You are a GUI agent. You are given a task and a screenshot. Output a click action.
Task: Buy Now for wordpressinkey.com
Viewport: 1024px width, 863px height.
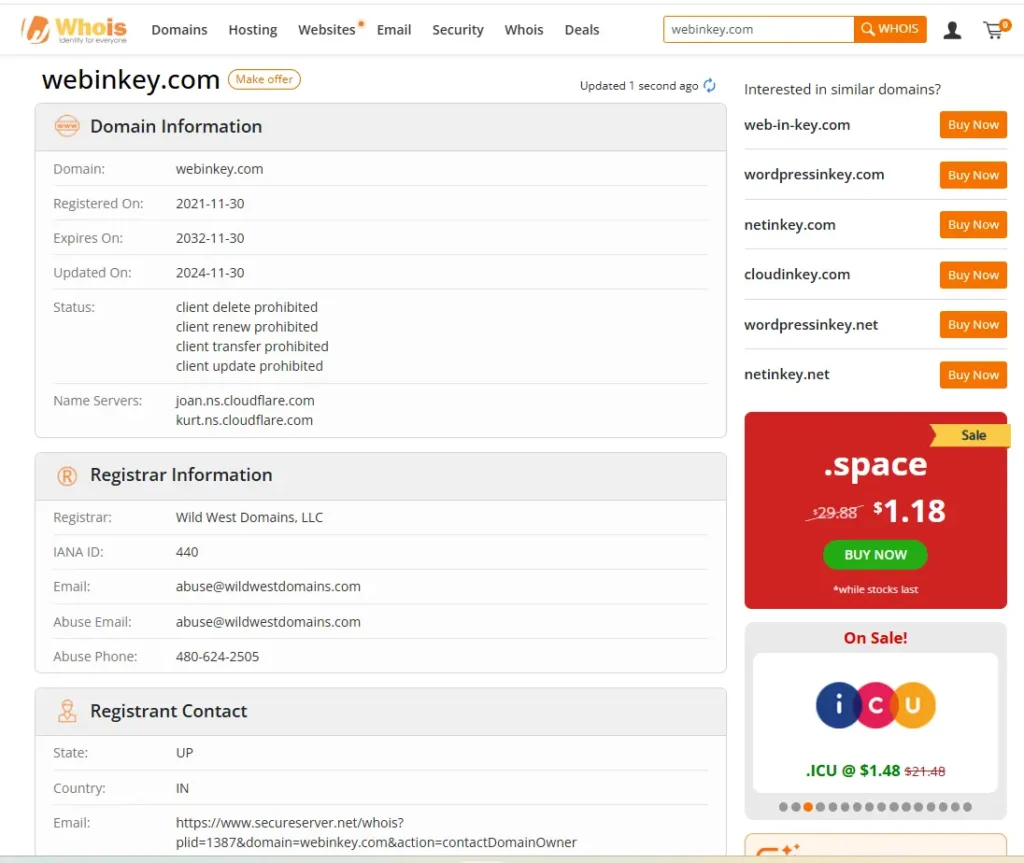coord(973,175)
